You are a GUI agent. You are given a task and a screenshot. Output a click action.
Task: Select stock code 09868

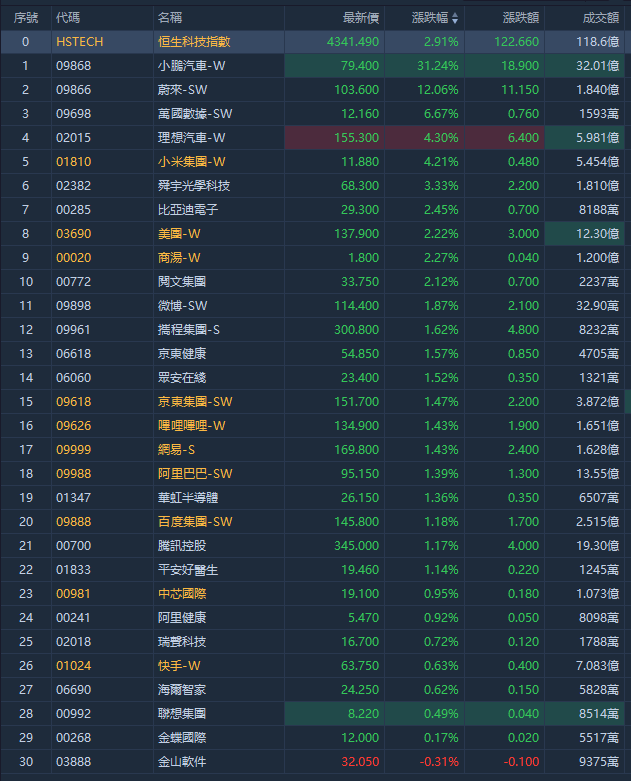74,66
